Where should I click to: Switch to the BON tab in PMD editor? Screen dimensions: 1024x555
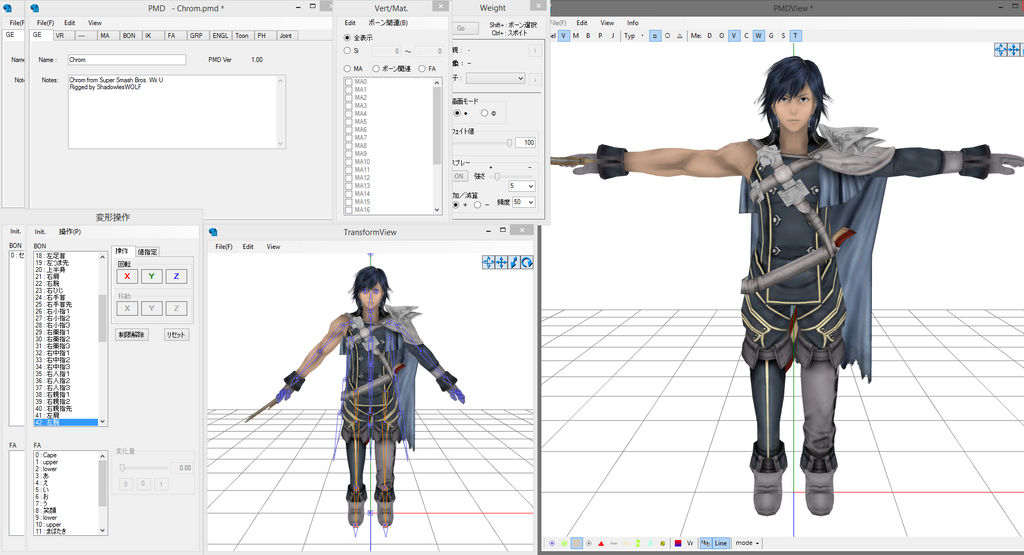click(x=129, y=36)
